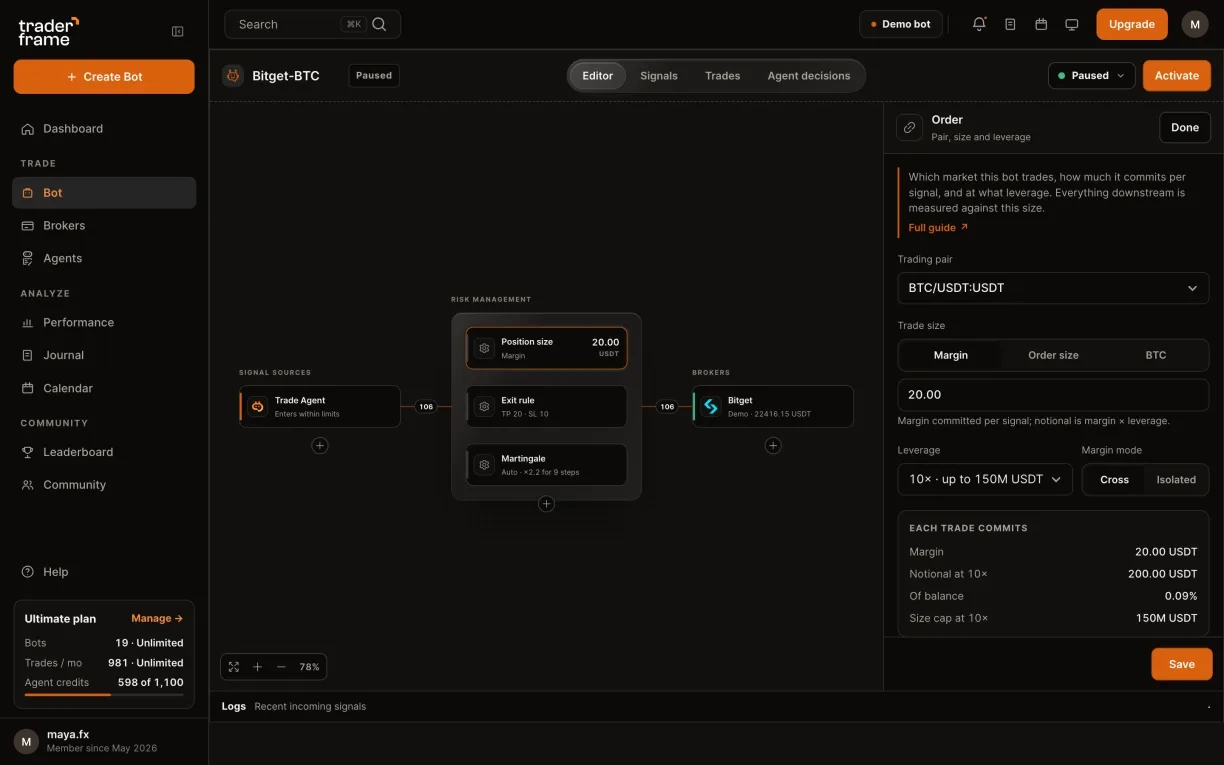Click the Done button
Screen dimensions: 1224x765
[1185, 127]
